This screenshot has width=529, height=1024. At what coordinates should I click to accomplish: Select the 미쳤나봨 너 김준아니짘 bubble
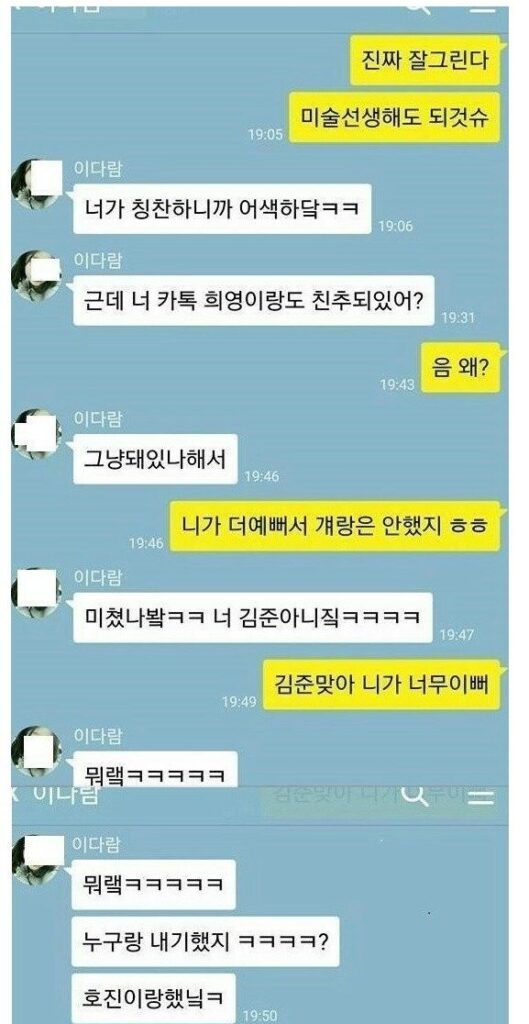[x=253, y=617]
